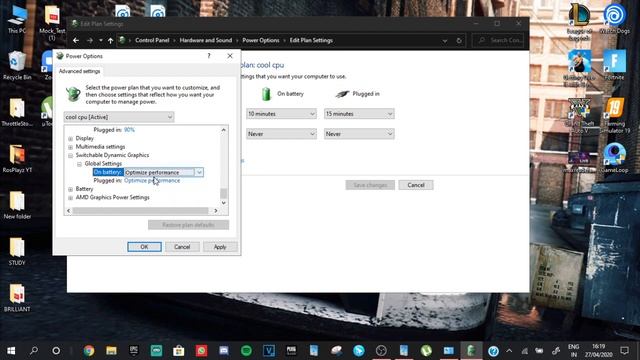This screenshot has height=360, width=640.
Task: Open Plugged in 15 minutes dropdown
Action: pyautogui.click(x=359, y=114)
